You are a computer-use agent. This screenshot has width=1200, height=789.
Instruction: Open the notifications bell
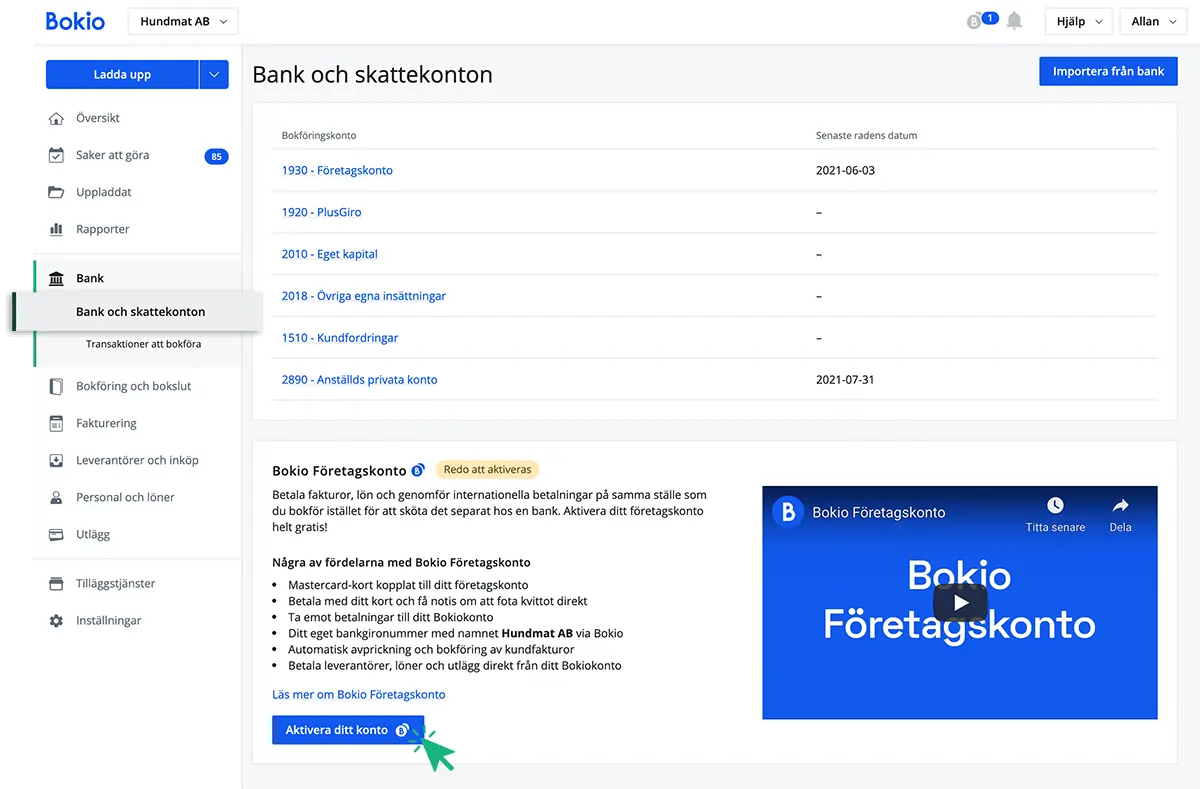pos(1014,21)
